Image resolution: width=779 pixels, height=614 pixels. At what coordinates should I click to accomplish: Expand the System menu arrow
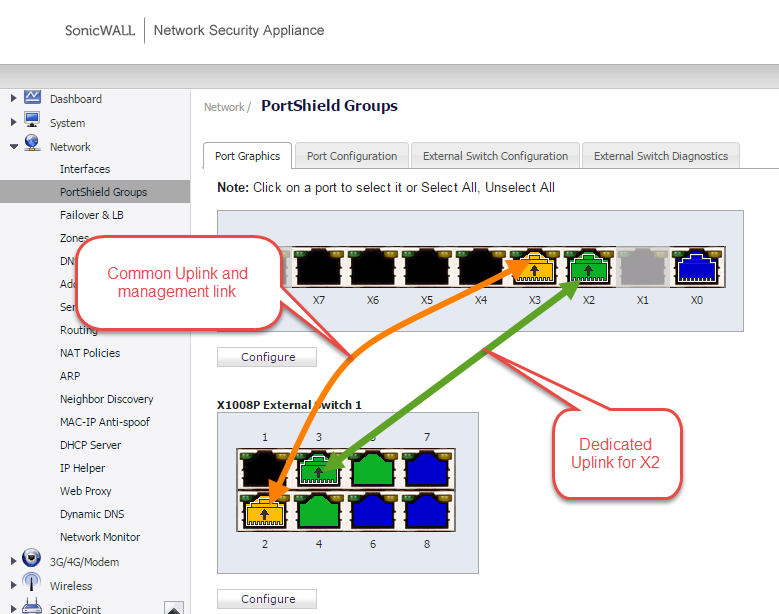click(13, 122)
